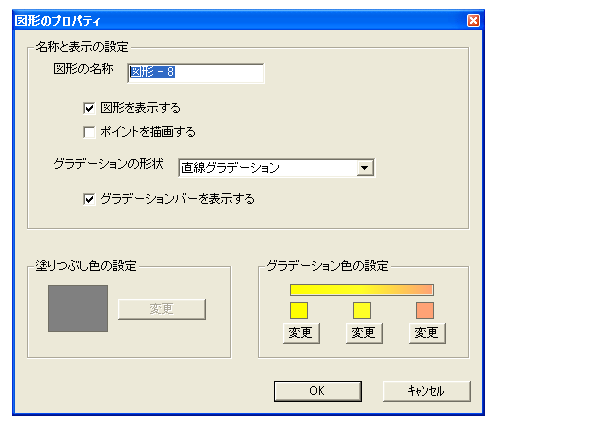597x427 pixels.
Task: Select the first yellow gradient start swatch
Action: 299,310
